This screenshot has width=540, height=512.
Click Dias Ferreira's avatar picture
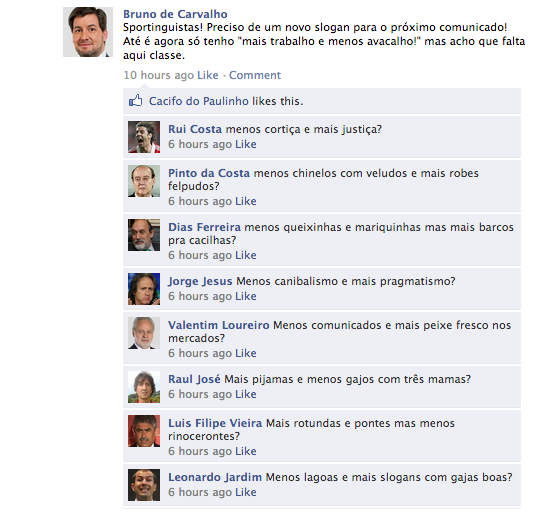[x=144, y=235]
